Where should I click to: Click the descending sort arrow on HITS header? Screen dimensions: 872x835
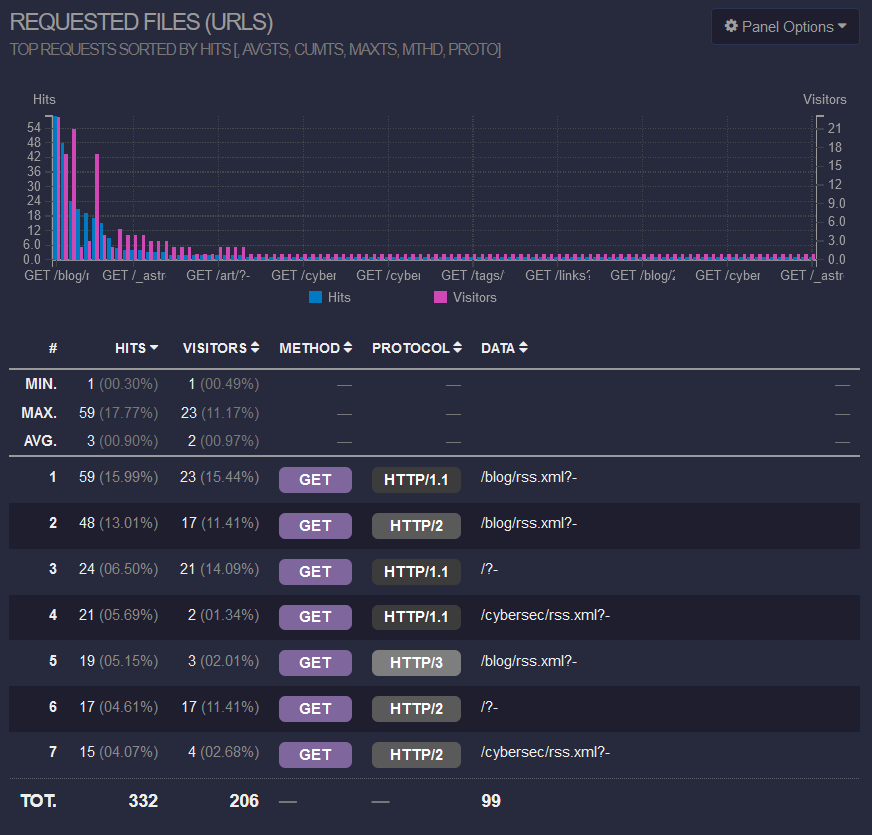pyautogui.click(x=152, y=348)
